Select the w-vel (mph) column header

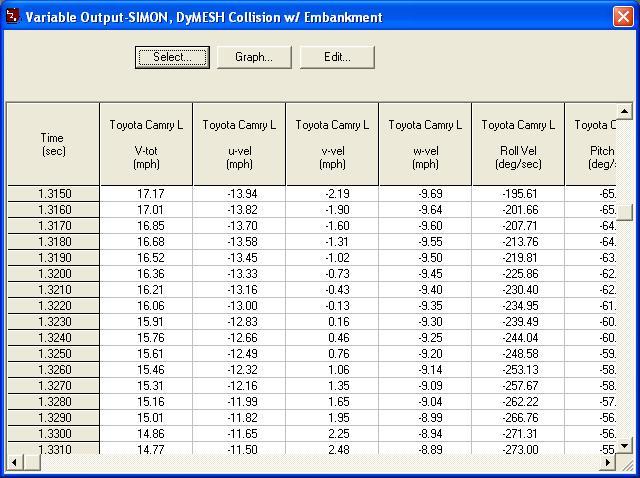tap(424, 144)
